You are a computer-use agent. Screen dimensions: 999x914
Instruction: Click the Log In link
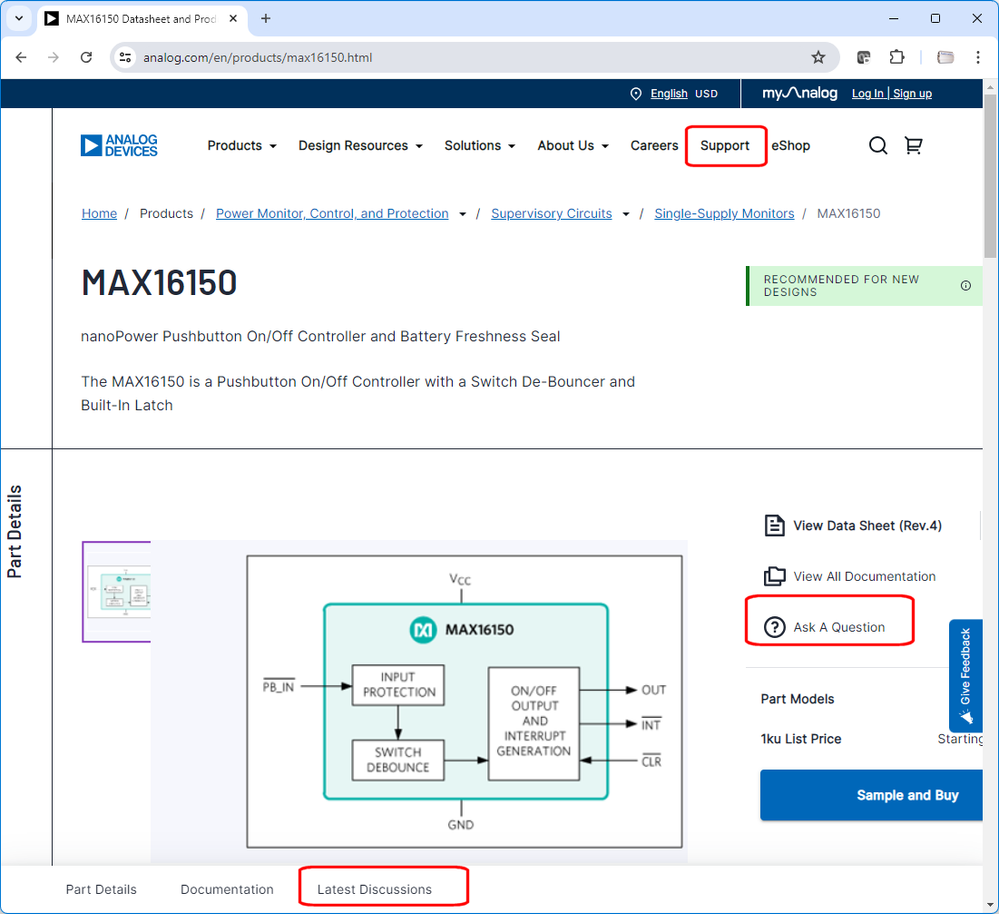[x=868, y=94]
